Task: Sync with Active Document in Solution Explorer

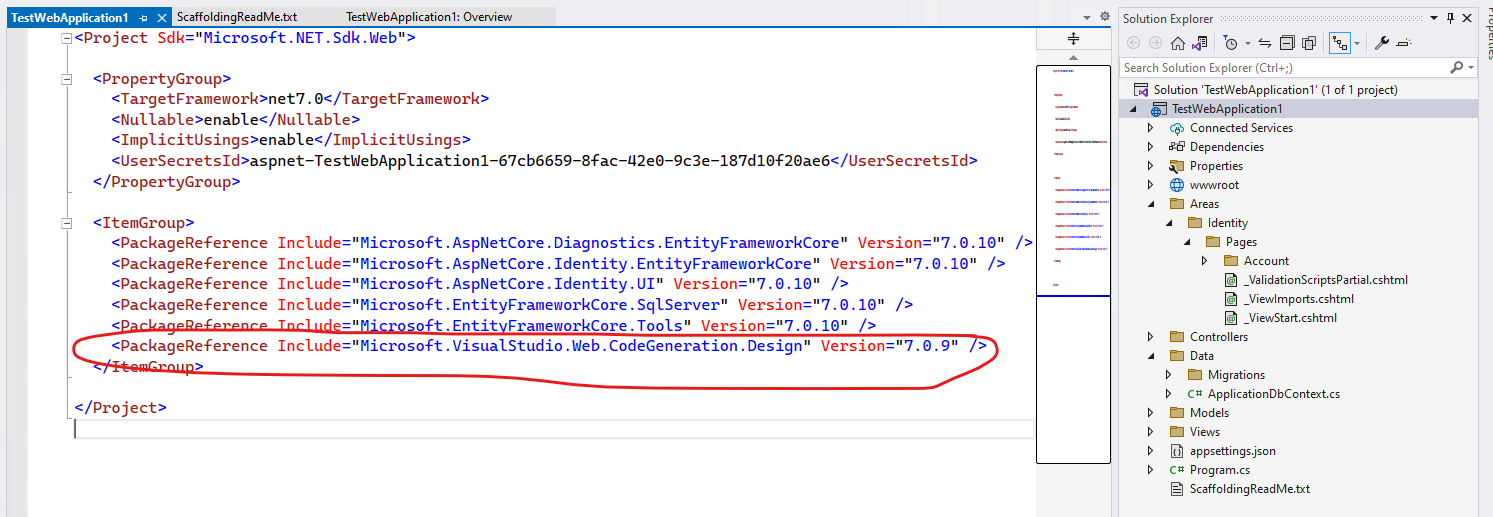Action: coord(1265,43)
